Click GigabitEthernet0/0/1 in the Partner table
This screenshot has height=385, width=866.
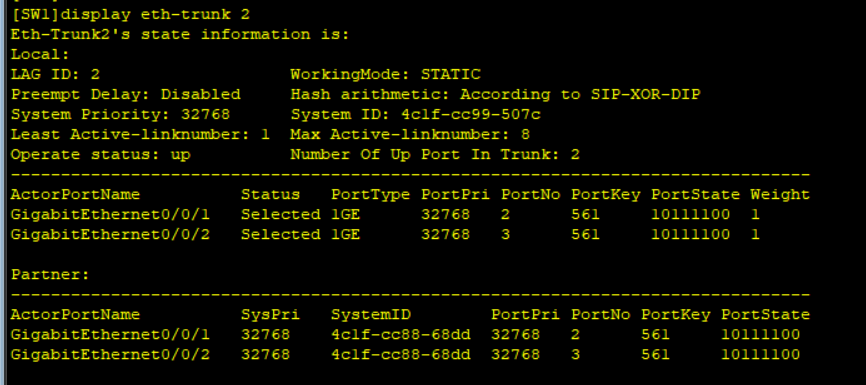[110, 334]
